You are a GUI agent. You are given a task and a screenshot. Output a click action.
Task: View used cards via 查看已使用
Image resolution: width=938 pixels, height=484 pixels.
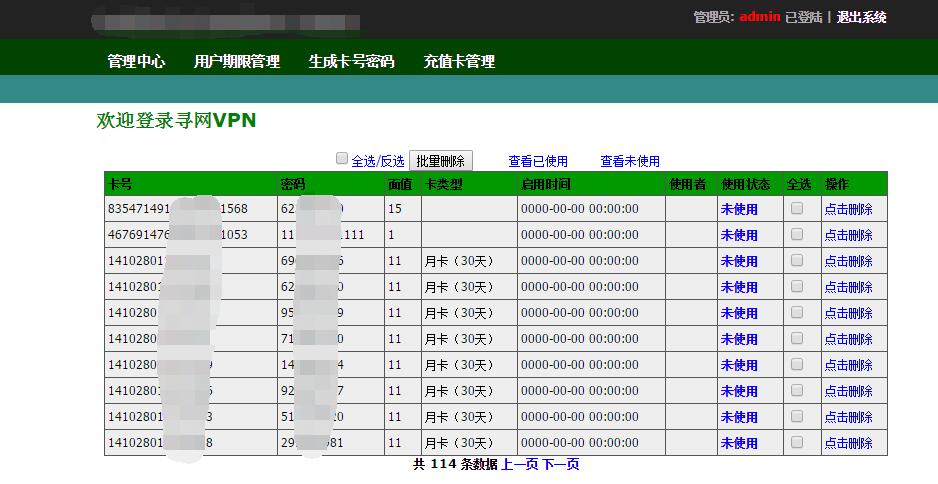[x=538, y=161]
